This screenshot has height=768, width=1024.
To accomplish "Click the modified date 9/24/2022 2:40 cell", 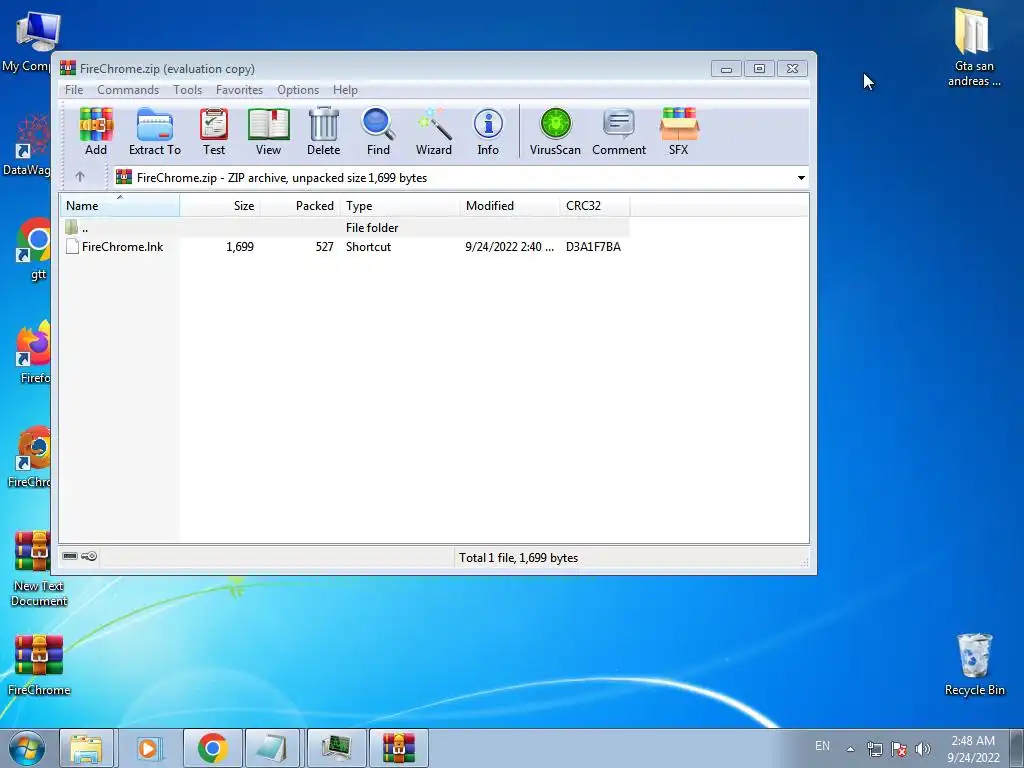I will pos(509,247).
